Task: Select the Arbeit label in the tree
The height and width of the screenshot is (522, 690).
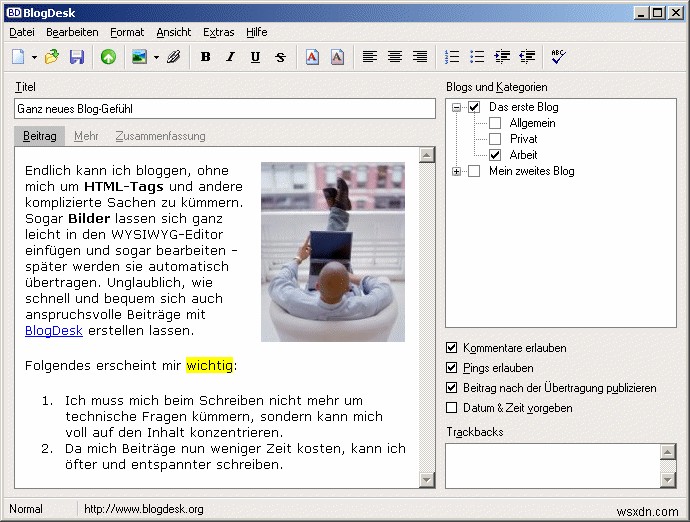Action: pos(523,155)
